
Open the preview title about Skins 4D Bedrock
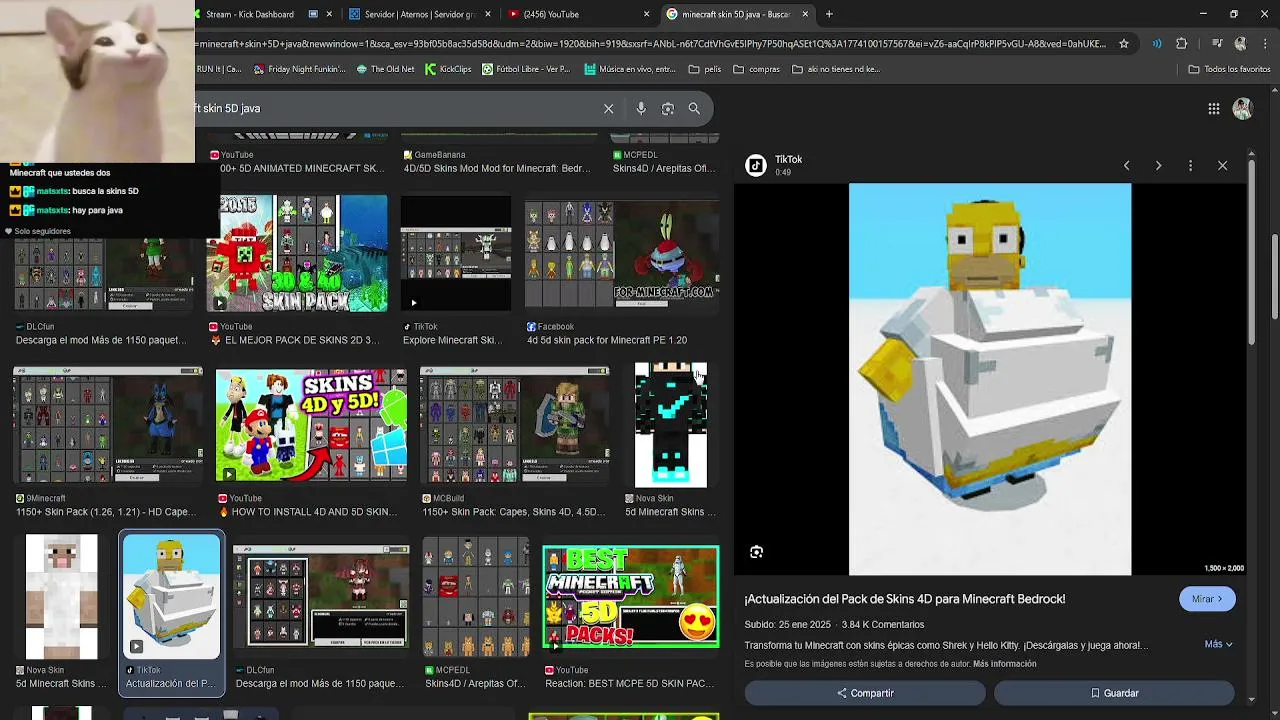tap(905, 599)
